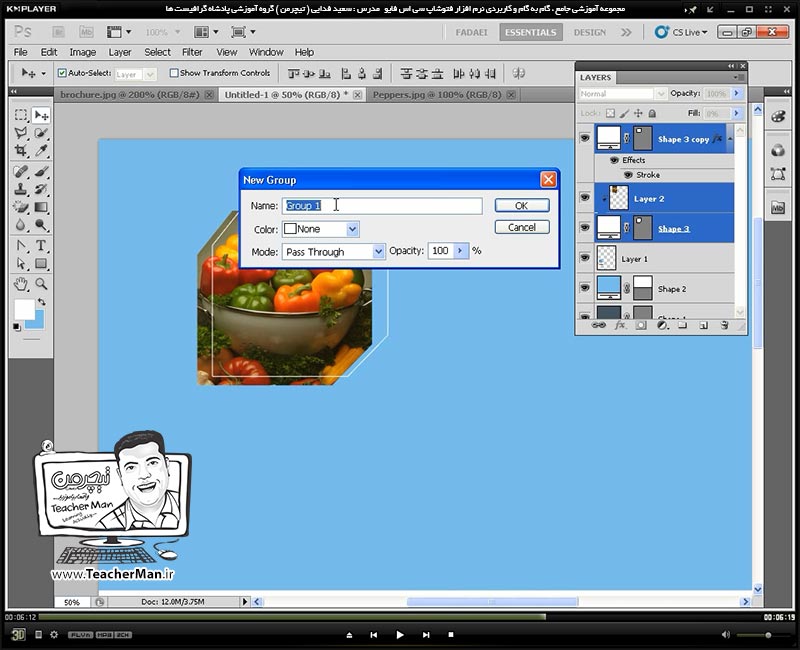The height and width of the screenshot is (650, 800).
Task: Expand more workspaces chevron
Action: [626, 32]
